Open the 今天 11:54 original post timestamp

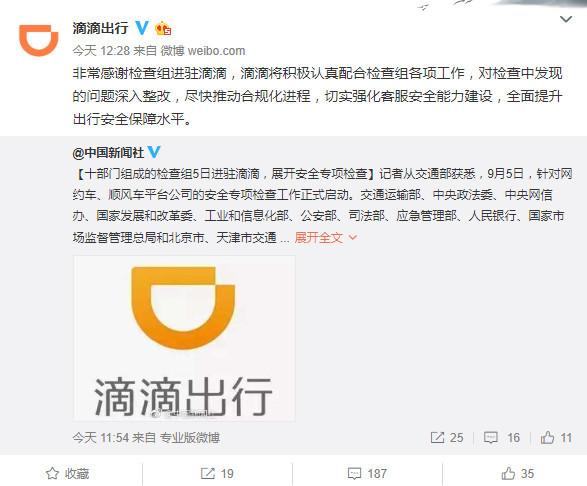click(x=101, y=437)
